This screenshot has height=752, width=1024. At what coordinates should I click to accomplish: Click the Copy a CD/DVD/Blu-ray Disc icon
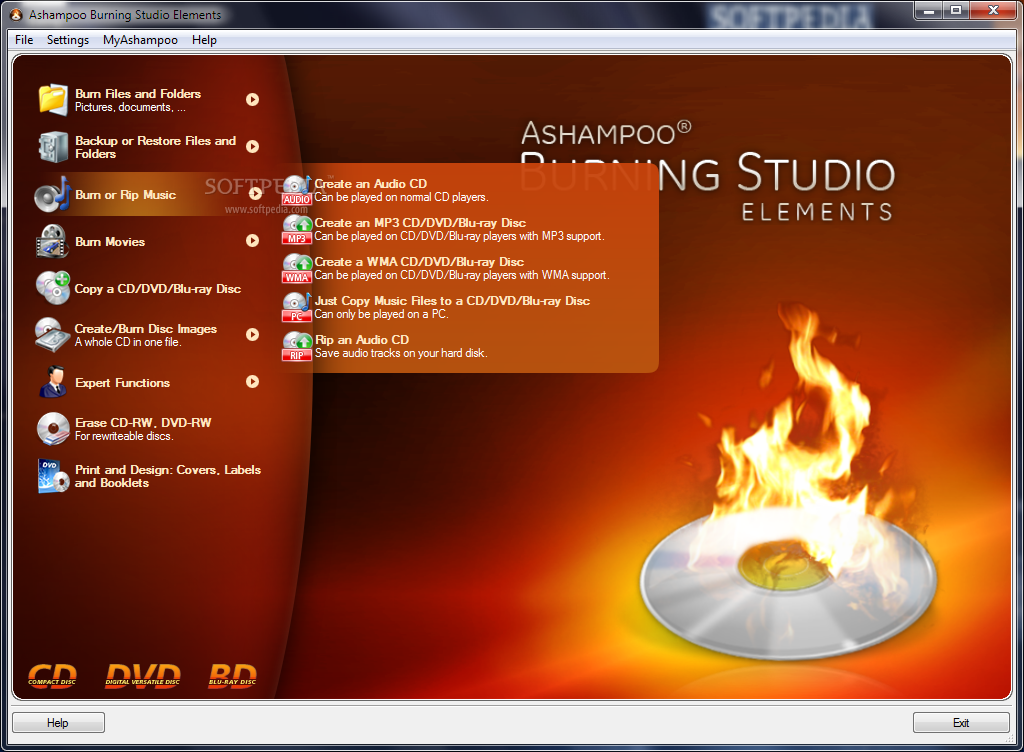pos(53,288)
